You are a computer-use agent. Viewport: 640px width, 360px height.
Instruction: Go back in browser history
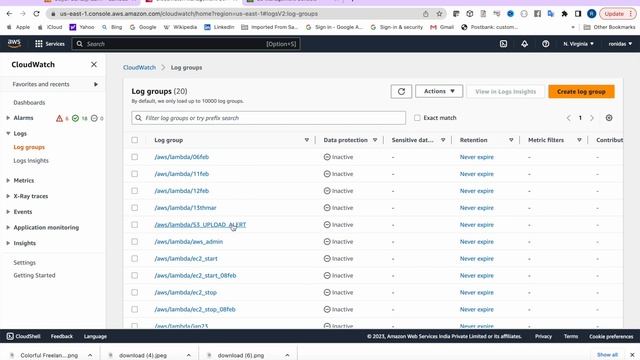click(9, 13)
